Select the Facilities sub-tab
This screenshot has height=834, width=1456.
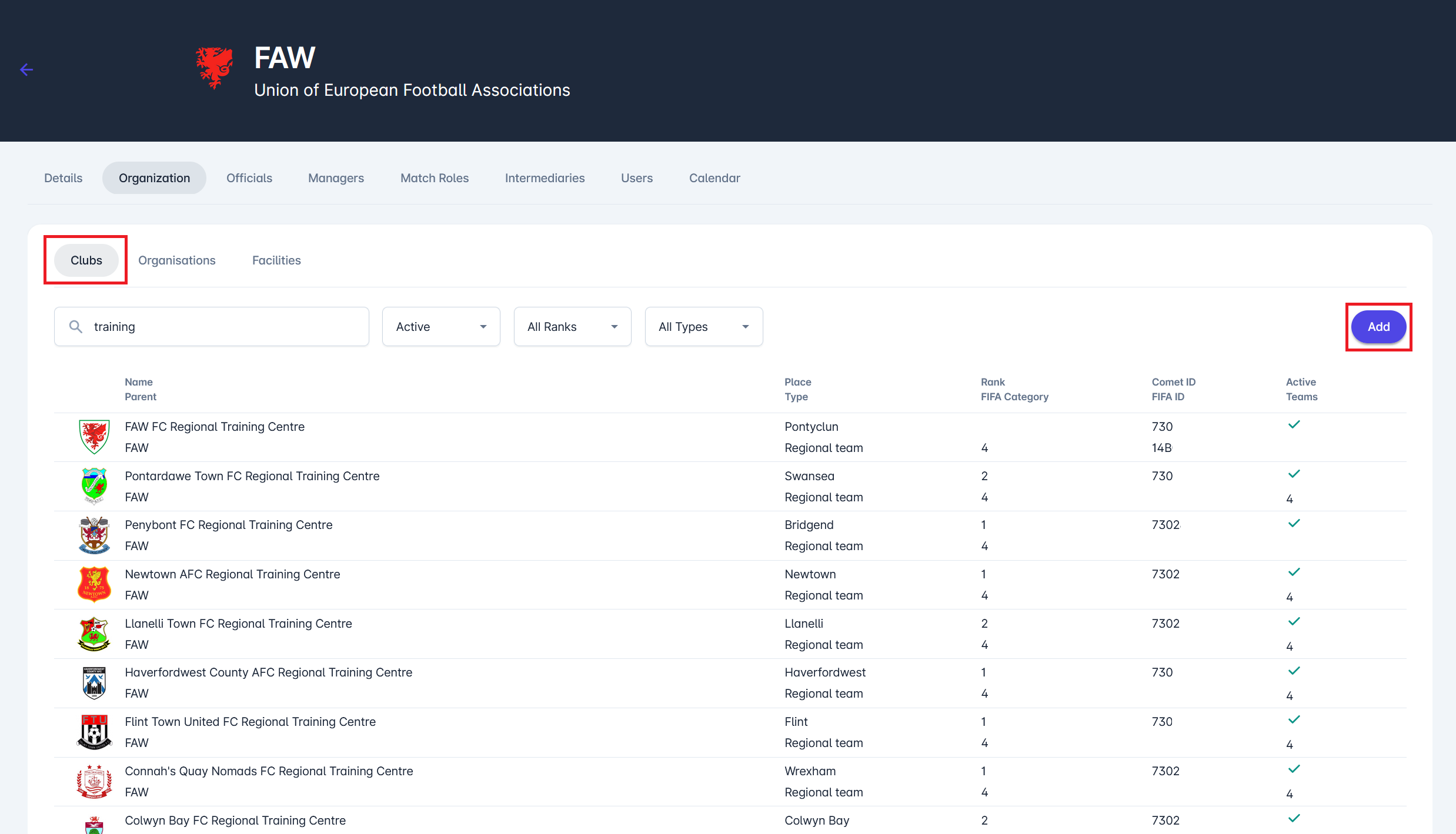click(276, 260)
